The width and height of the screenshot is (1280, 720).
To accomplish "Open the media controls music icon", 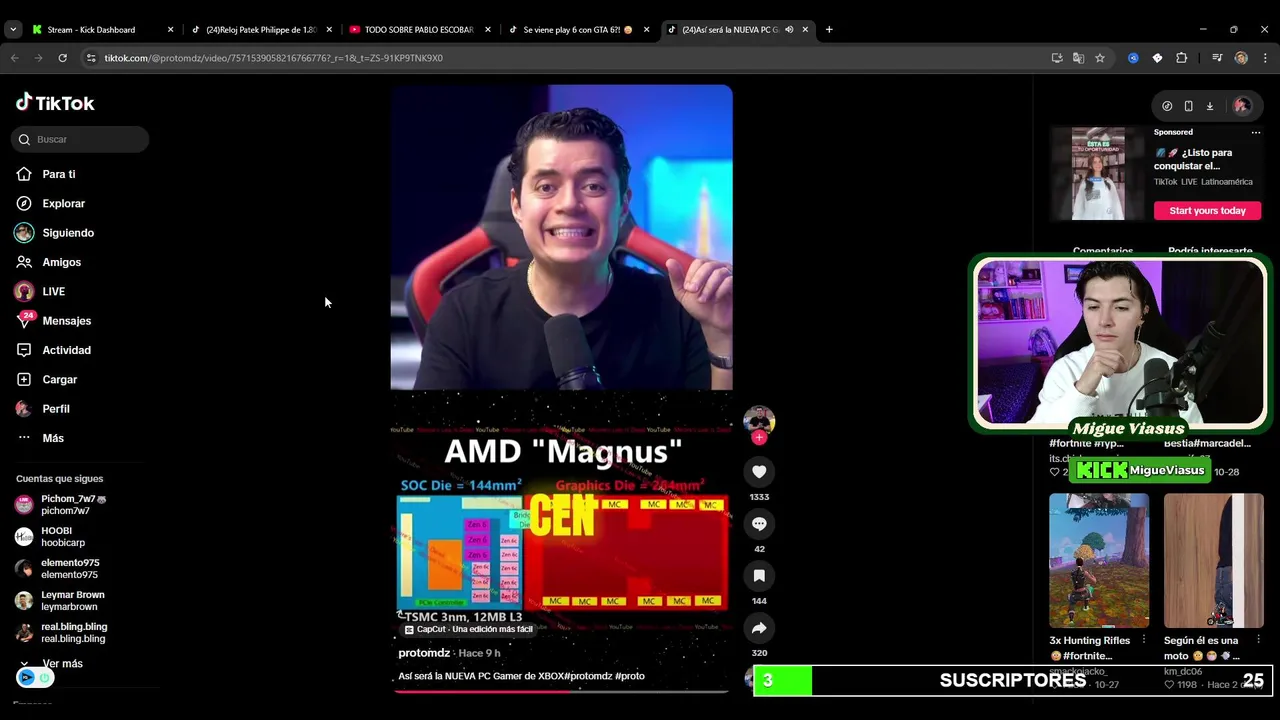I will [x=1217, y=58].
